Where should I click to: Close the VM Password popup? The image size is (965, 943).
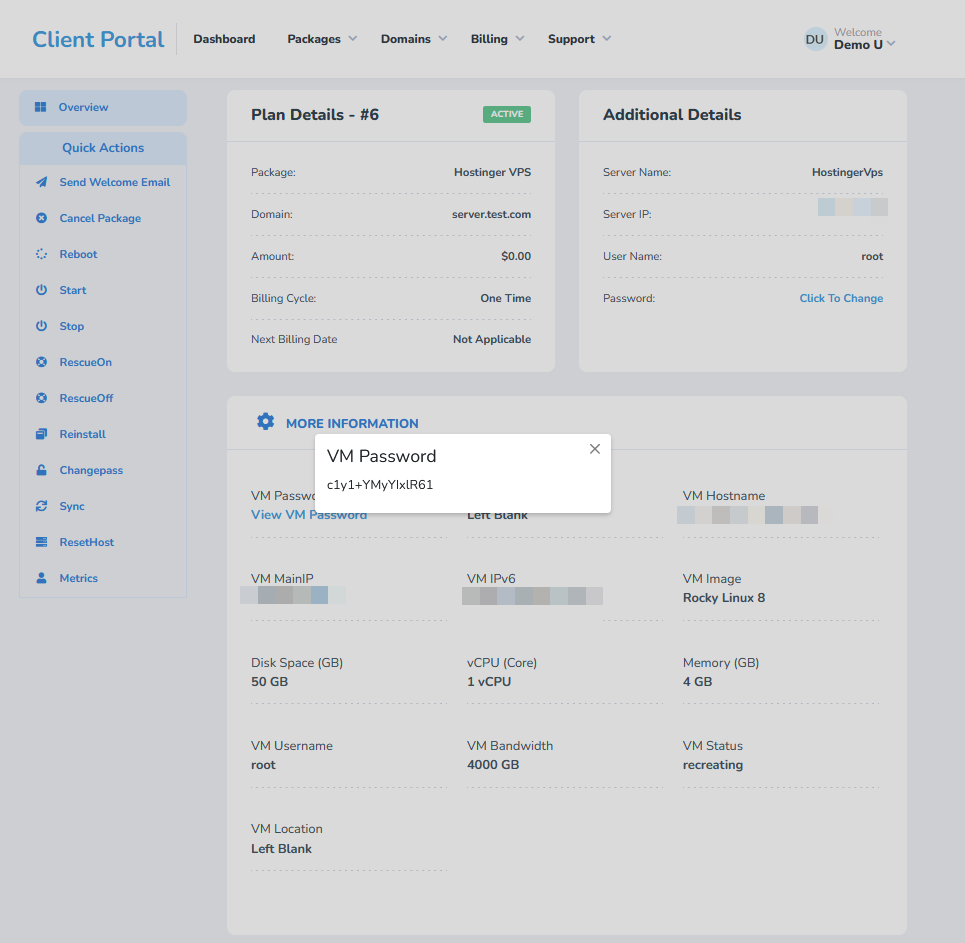594,449
